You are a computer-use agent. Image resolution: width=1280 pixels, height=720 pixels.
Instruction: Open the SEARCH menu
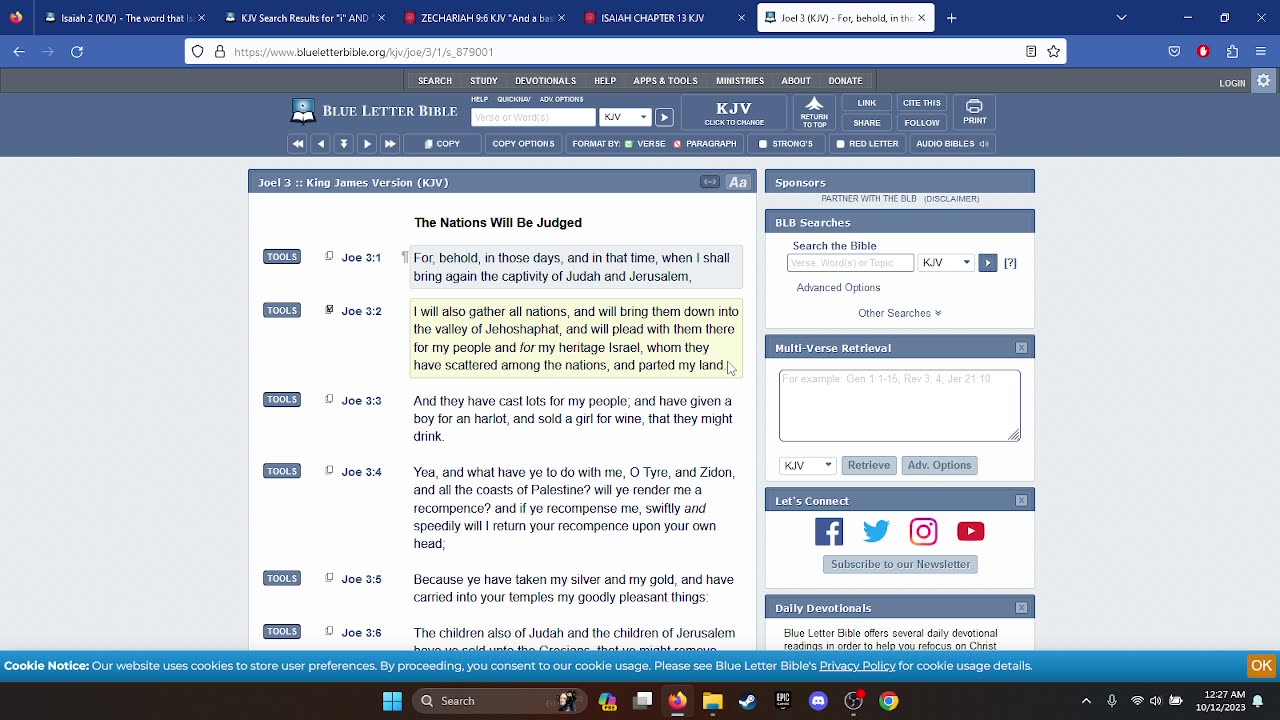click(x=435, y=81)
